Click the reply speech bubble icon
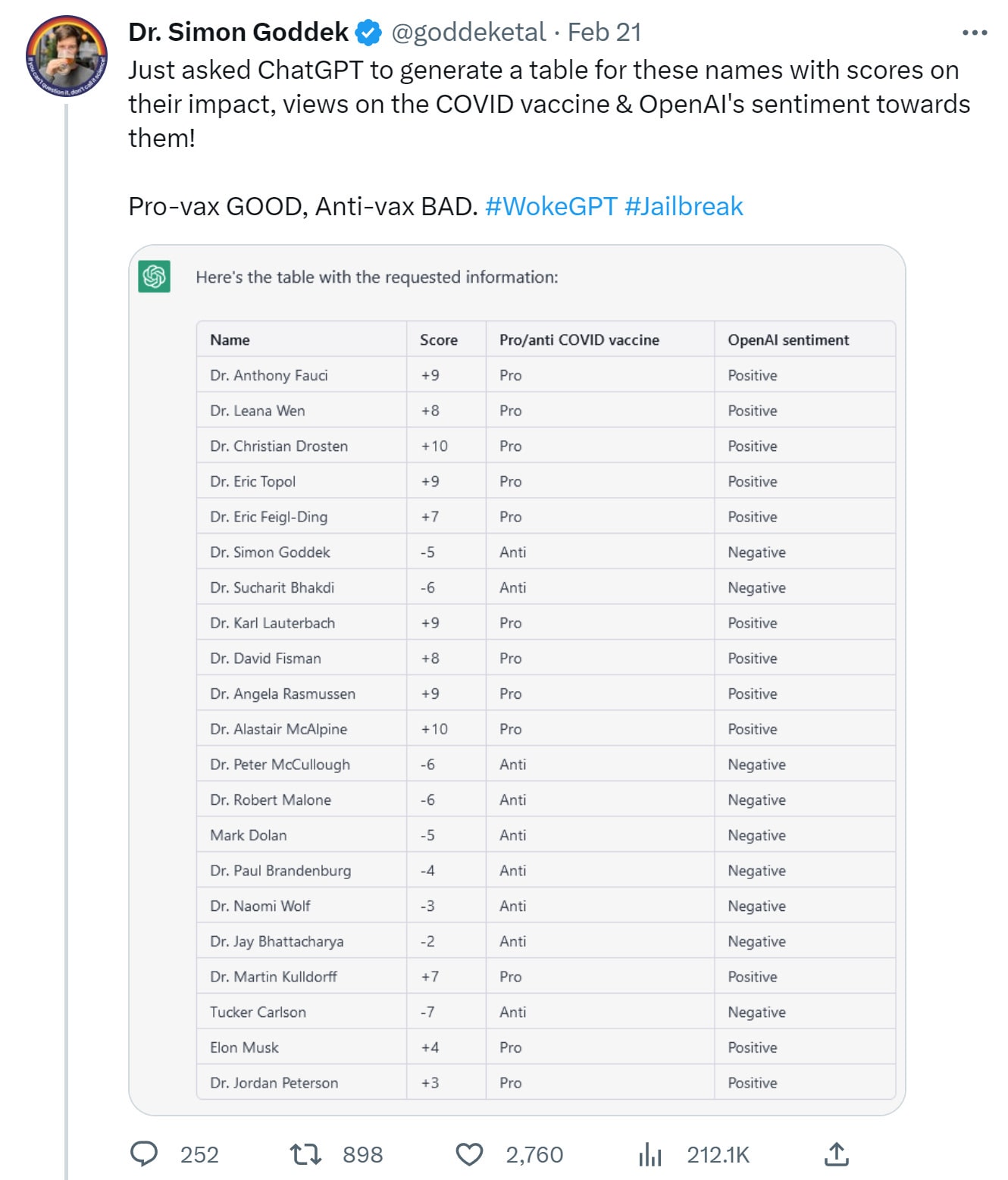1008x1180 pixels. (x=144, y=1153)
